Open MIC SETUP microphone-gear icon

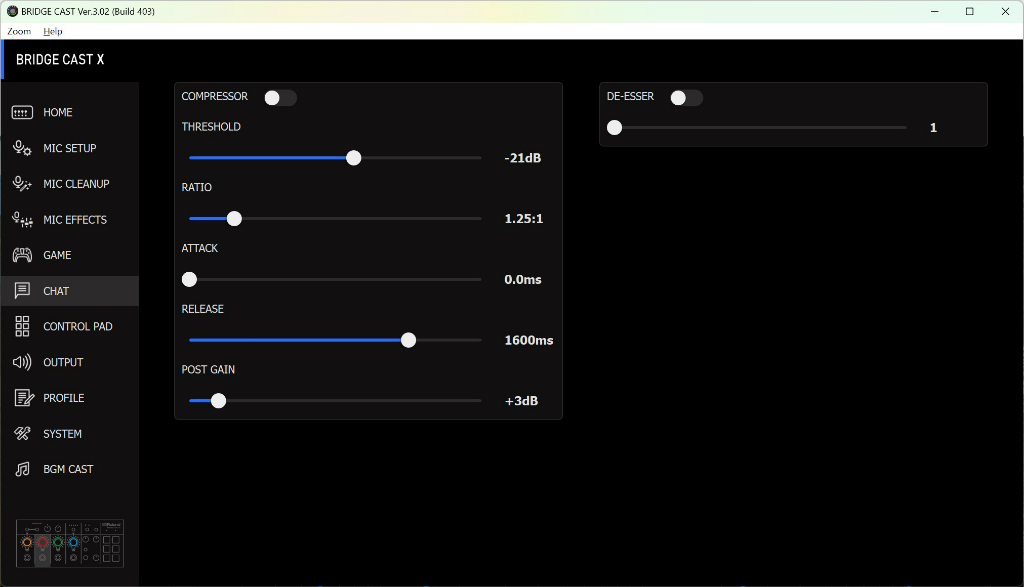22,148
